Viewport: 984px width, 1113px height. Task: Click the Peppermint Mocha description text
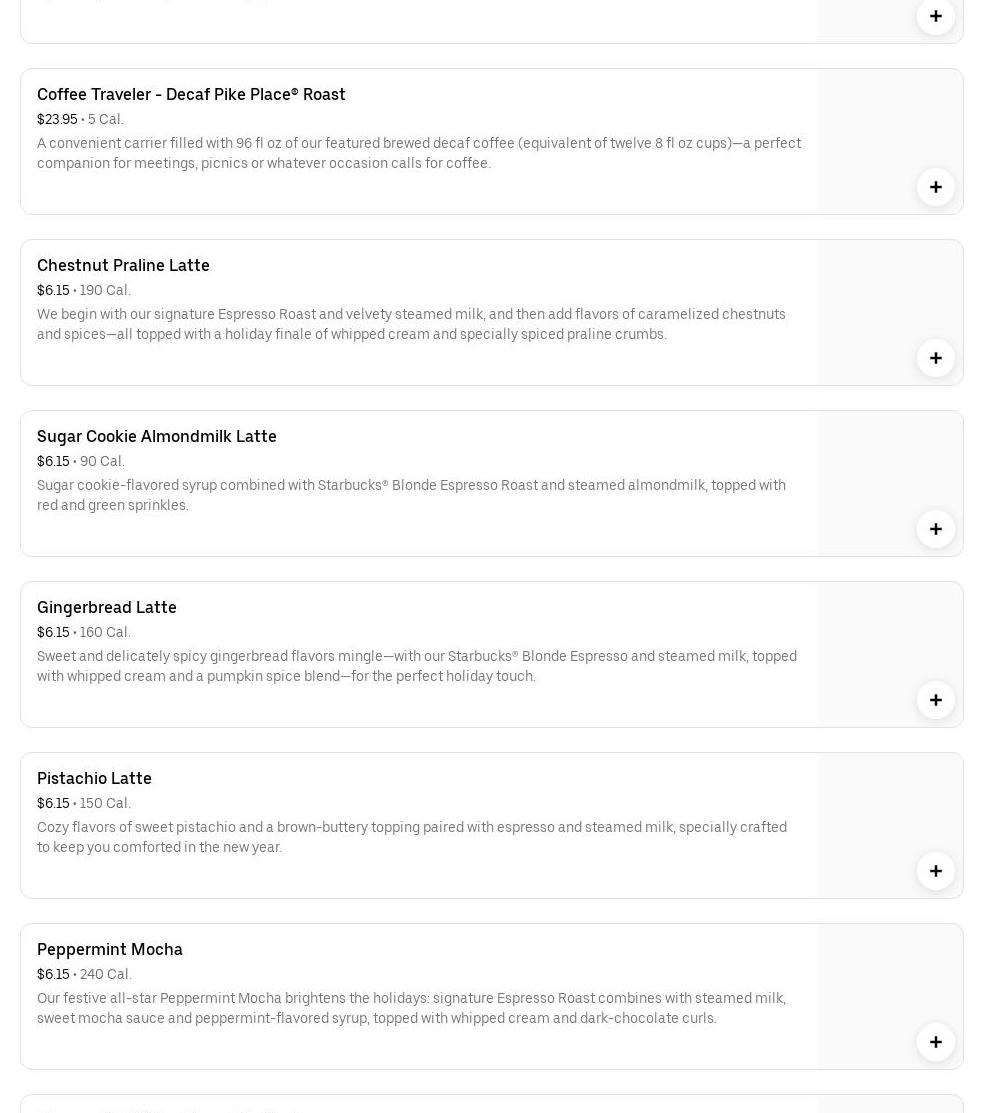tap(411, 1008)
